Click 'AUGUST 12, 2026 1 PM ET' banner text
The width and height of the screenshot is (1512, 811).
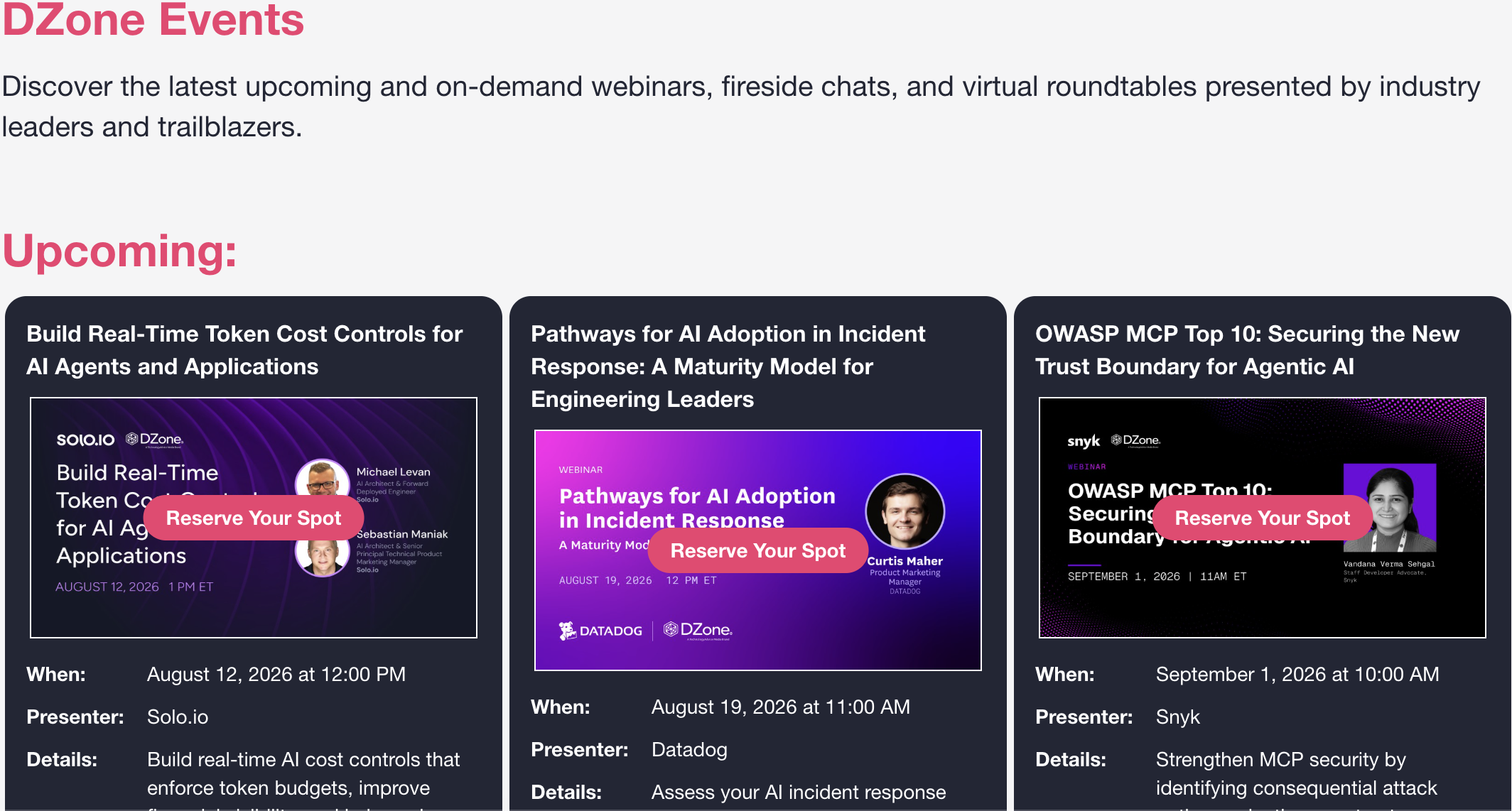click(134, 587)
